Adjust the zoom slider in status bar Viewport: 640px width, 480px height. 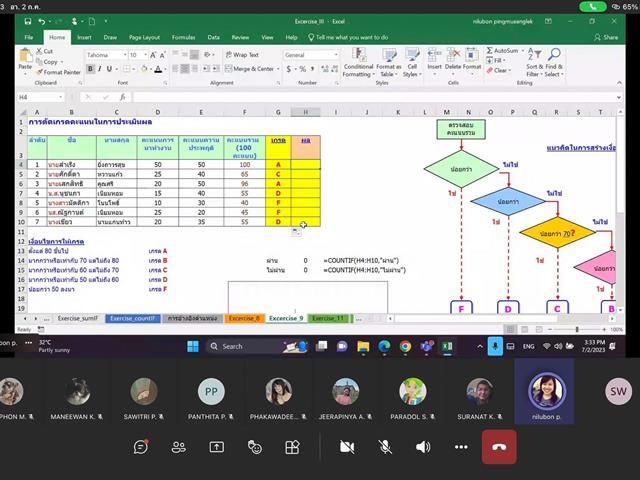pos(577,329)
